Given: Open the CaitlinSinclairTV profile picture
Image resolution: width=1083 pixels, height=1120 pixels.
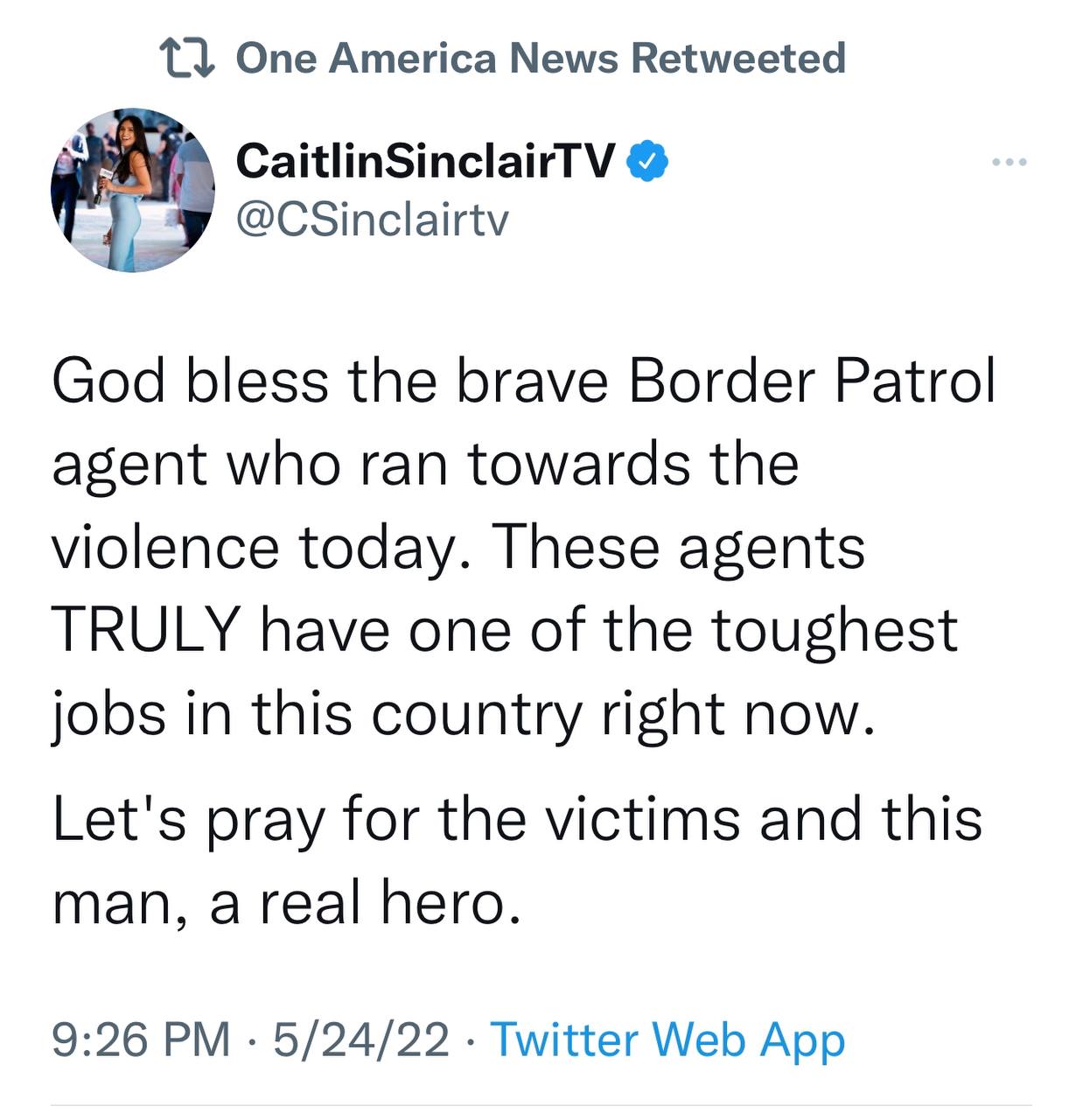Looking at the screenshot, I should 133,190.
